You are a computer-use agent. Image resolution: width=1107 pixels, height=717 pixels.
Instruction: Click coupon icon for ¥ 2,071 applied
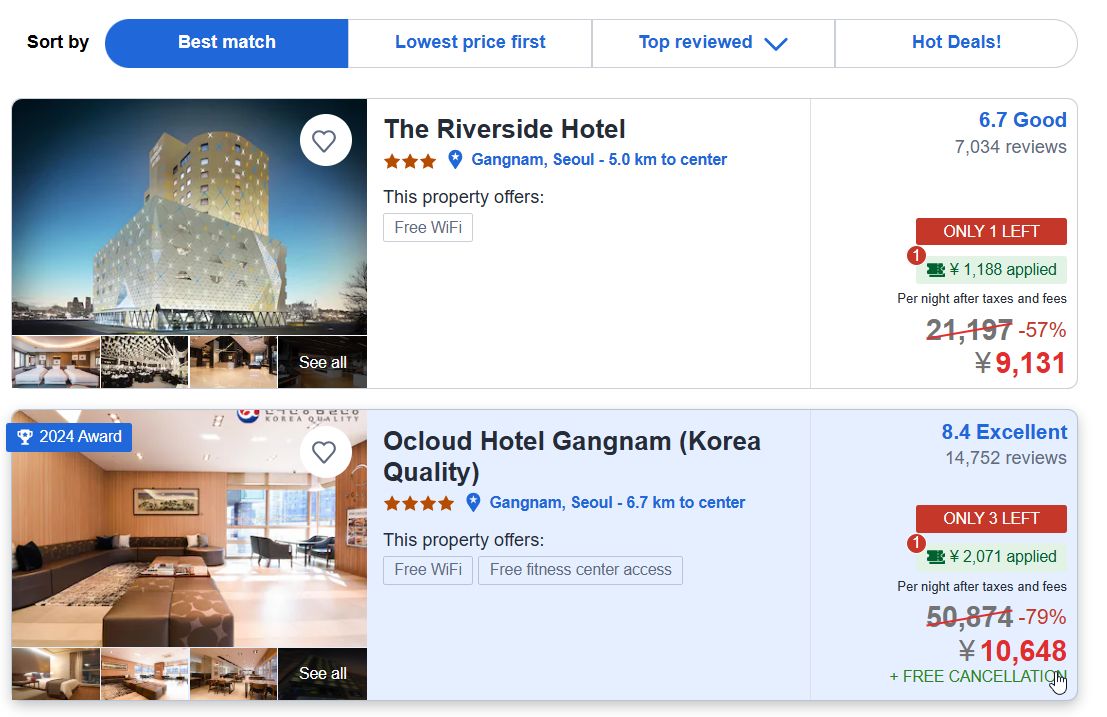[x=935, y=557]
